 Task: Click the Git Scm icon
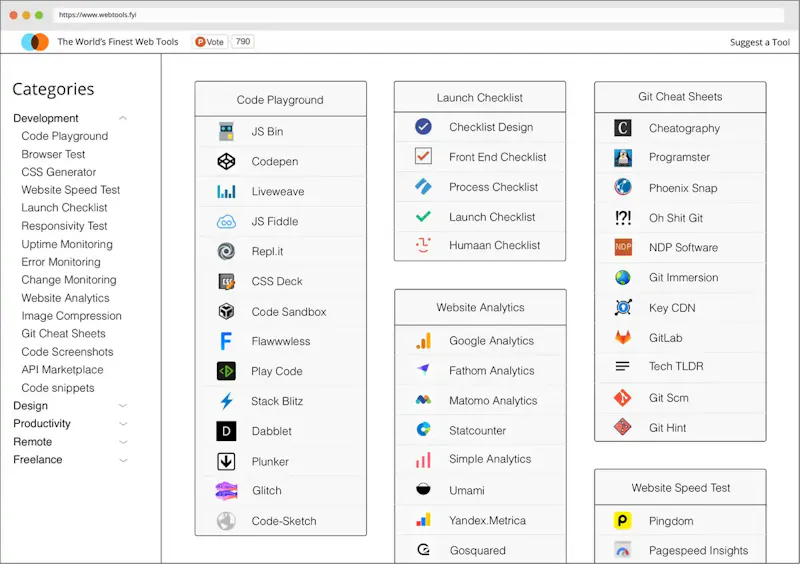point(622,398)
